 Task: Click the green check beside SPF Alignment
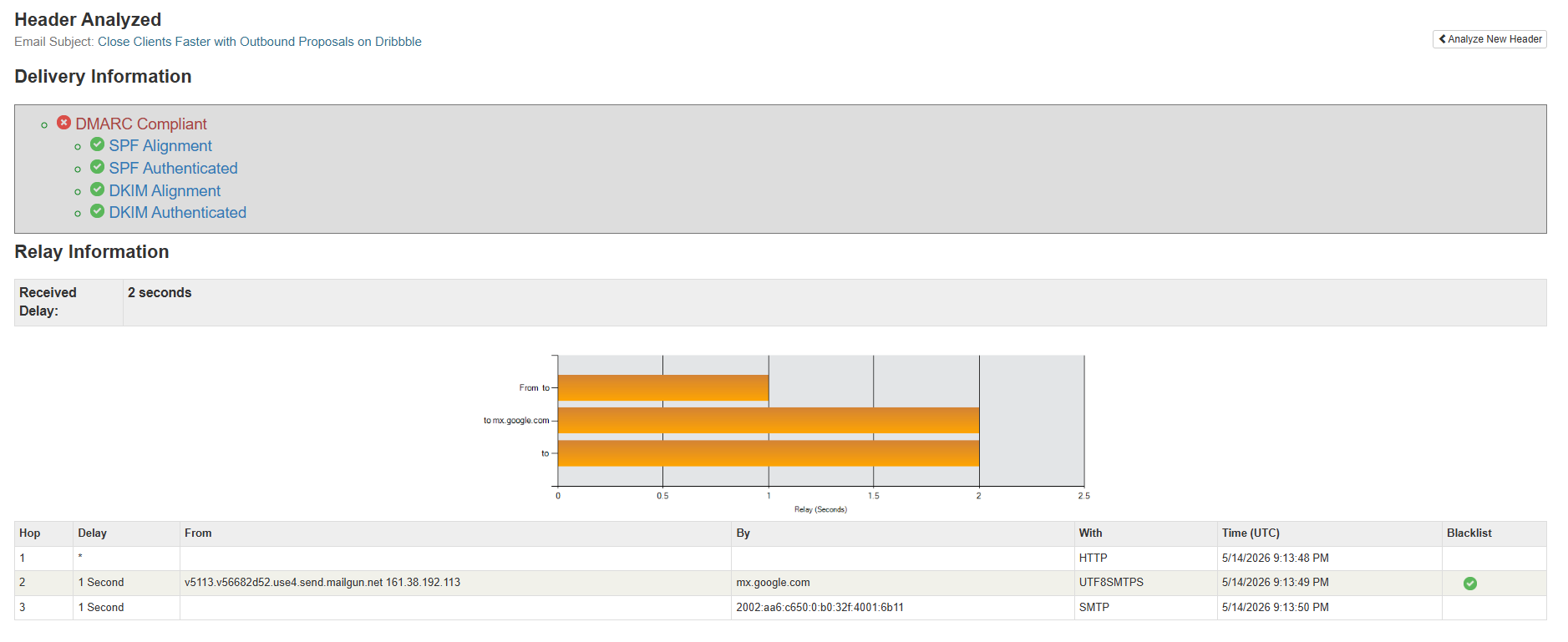[x=97, y=144]
